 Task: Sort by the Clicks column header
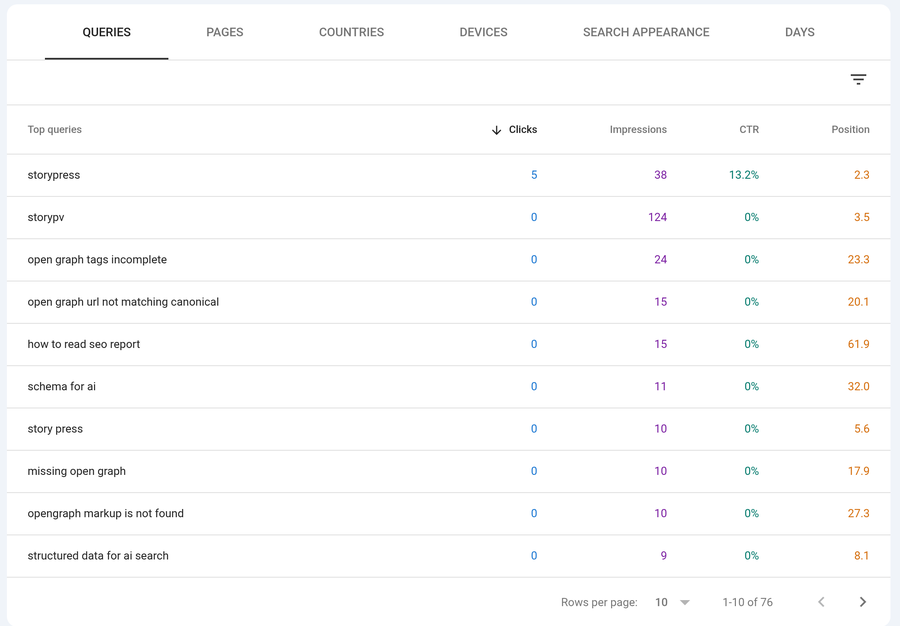coord(523,130)
